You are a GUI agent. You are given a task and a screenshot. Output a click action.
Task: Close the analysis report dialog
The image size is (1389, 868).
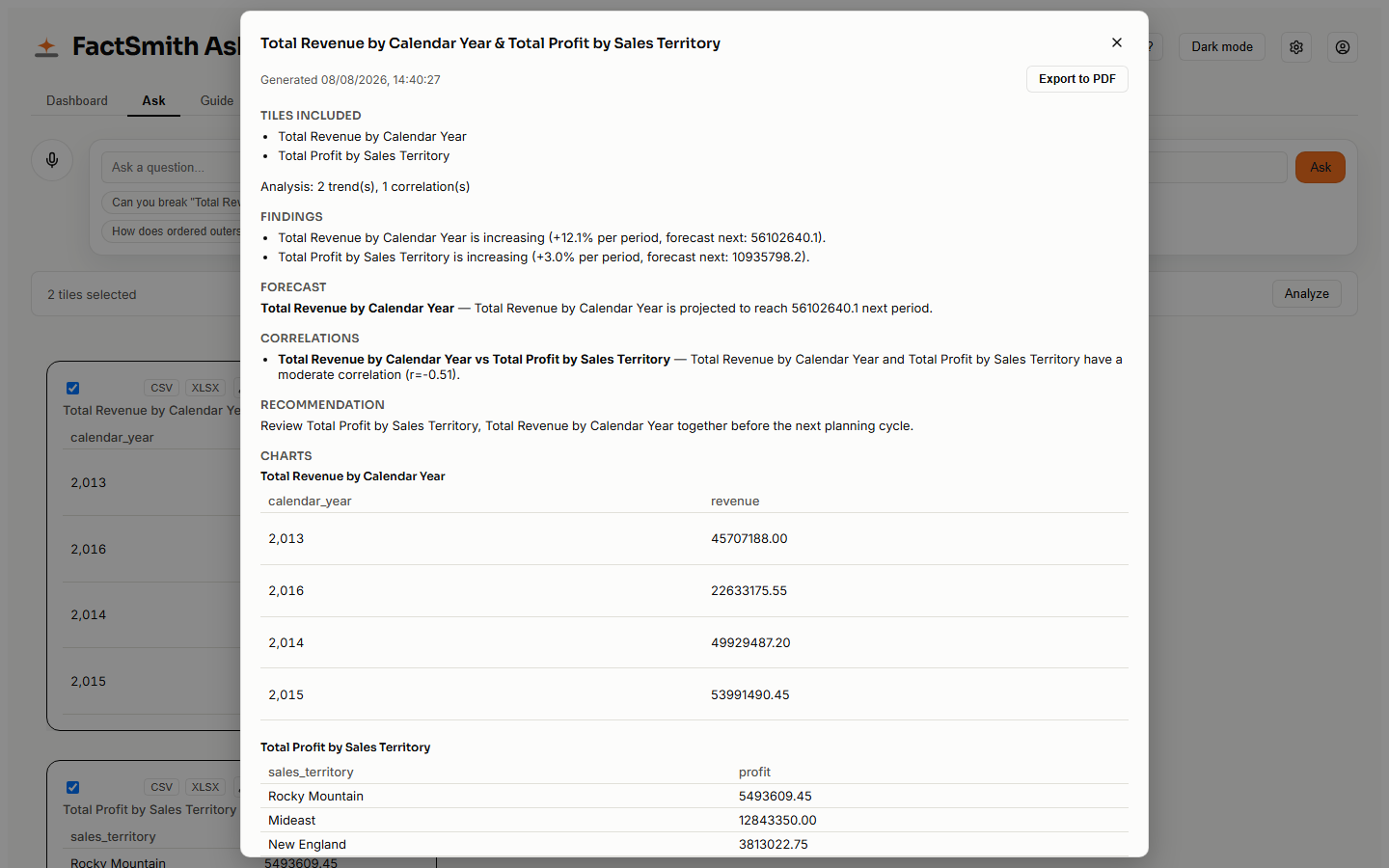click(1117, 42)
